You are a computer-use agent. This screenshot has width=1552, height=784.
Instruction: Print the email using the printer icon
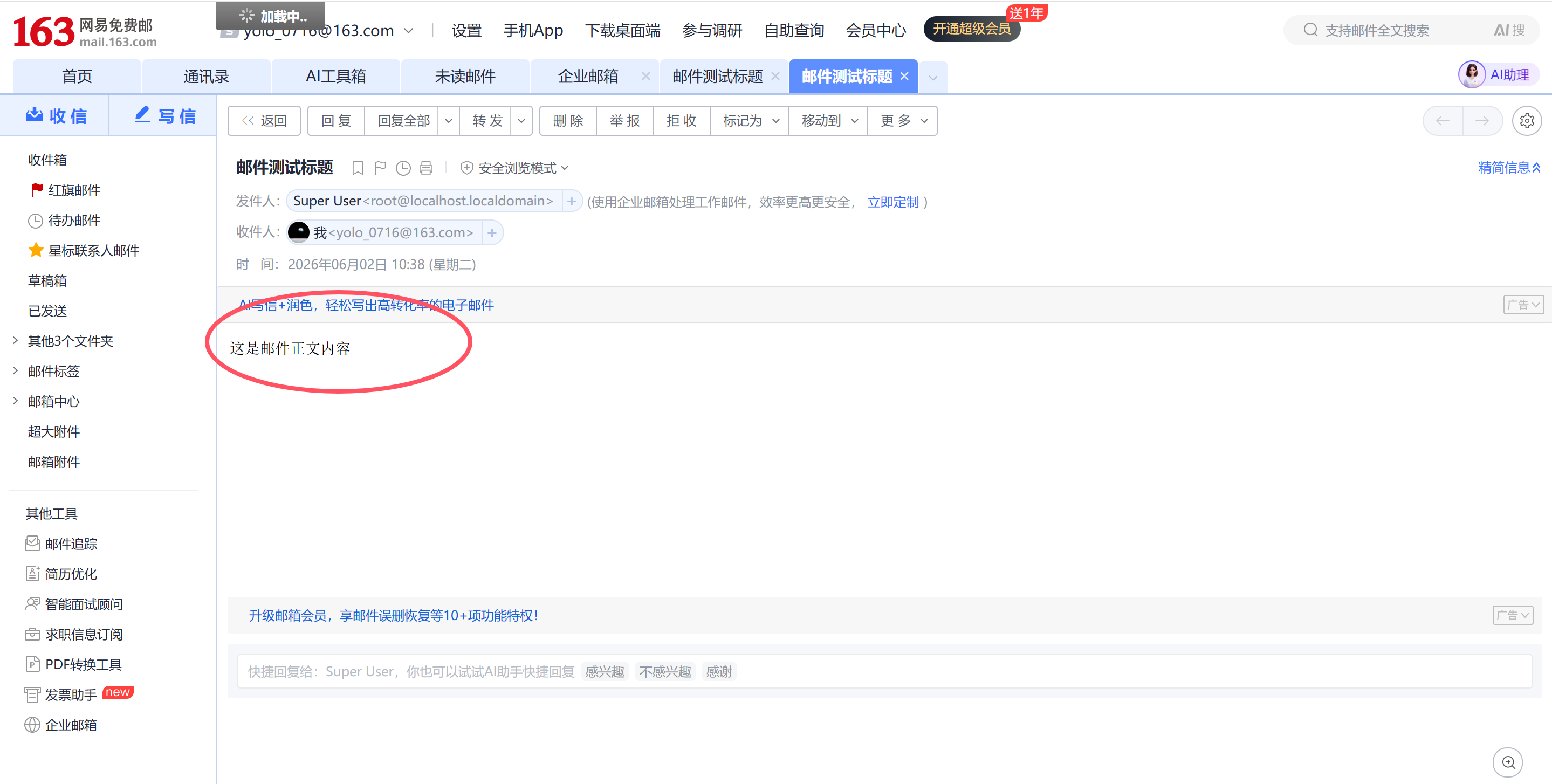point(426,168)
